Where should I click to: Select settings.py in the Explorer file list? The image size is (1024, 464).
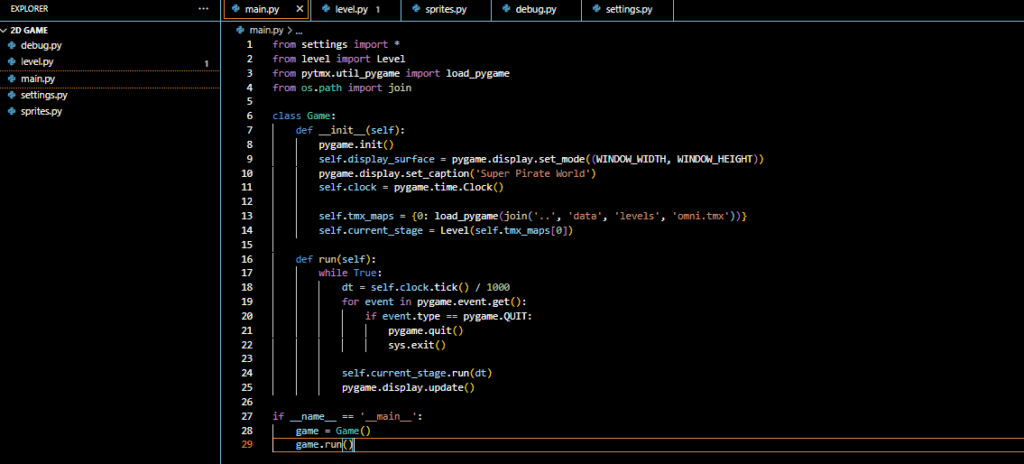(43, 95)
